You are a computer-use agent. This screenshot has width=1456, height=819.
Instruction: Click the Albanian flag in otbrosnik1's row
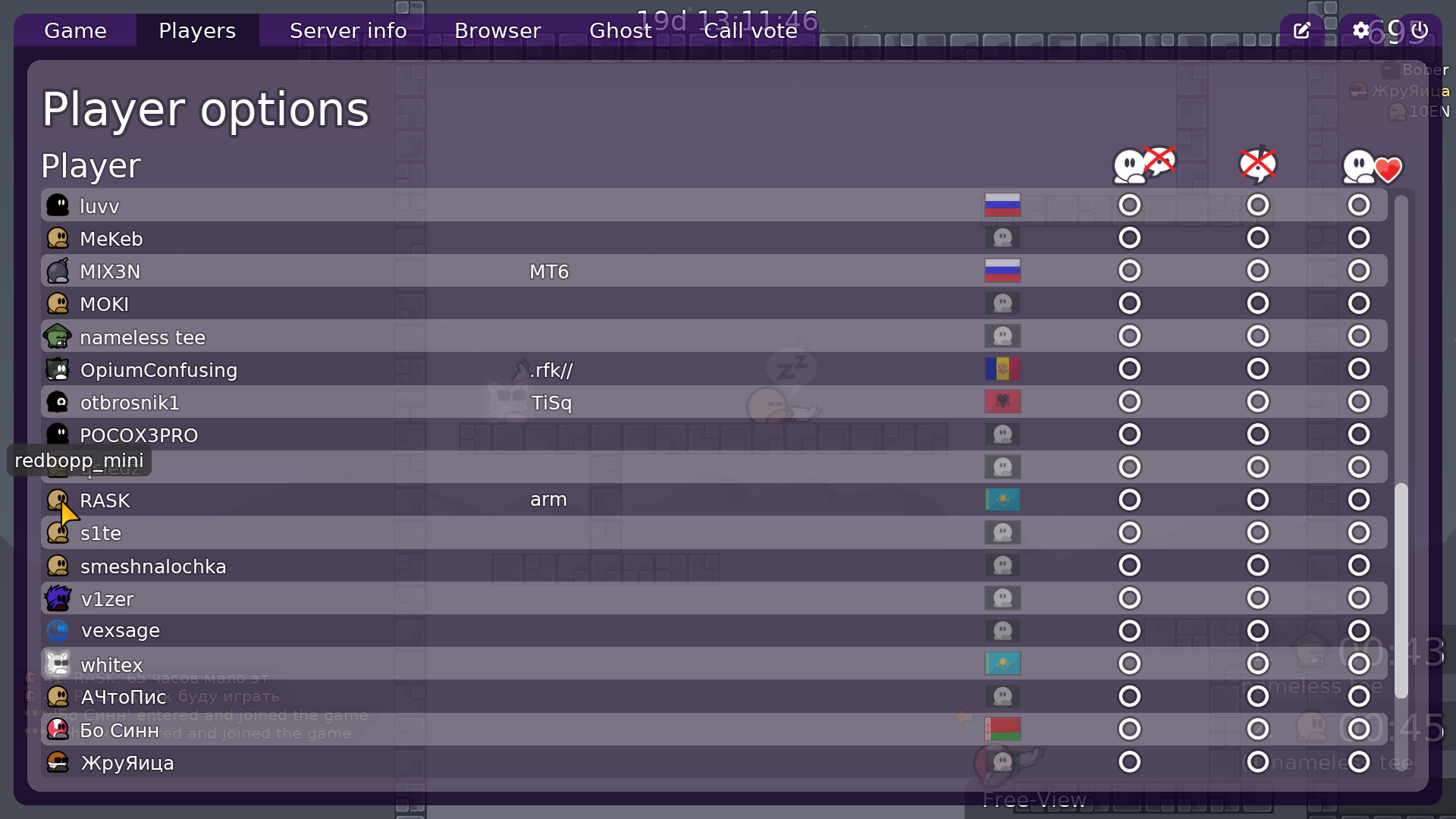coord(1003,401)
